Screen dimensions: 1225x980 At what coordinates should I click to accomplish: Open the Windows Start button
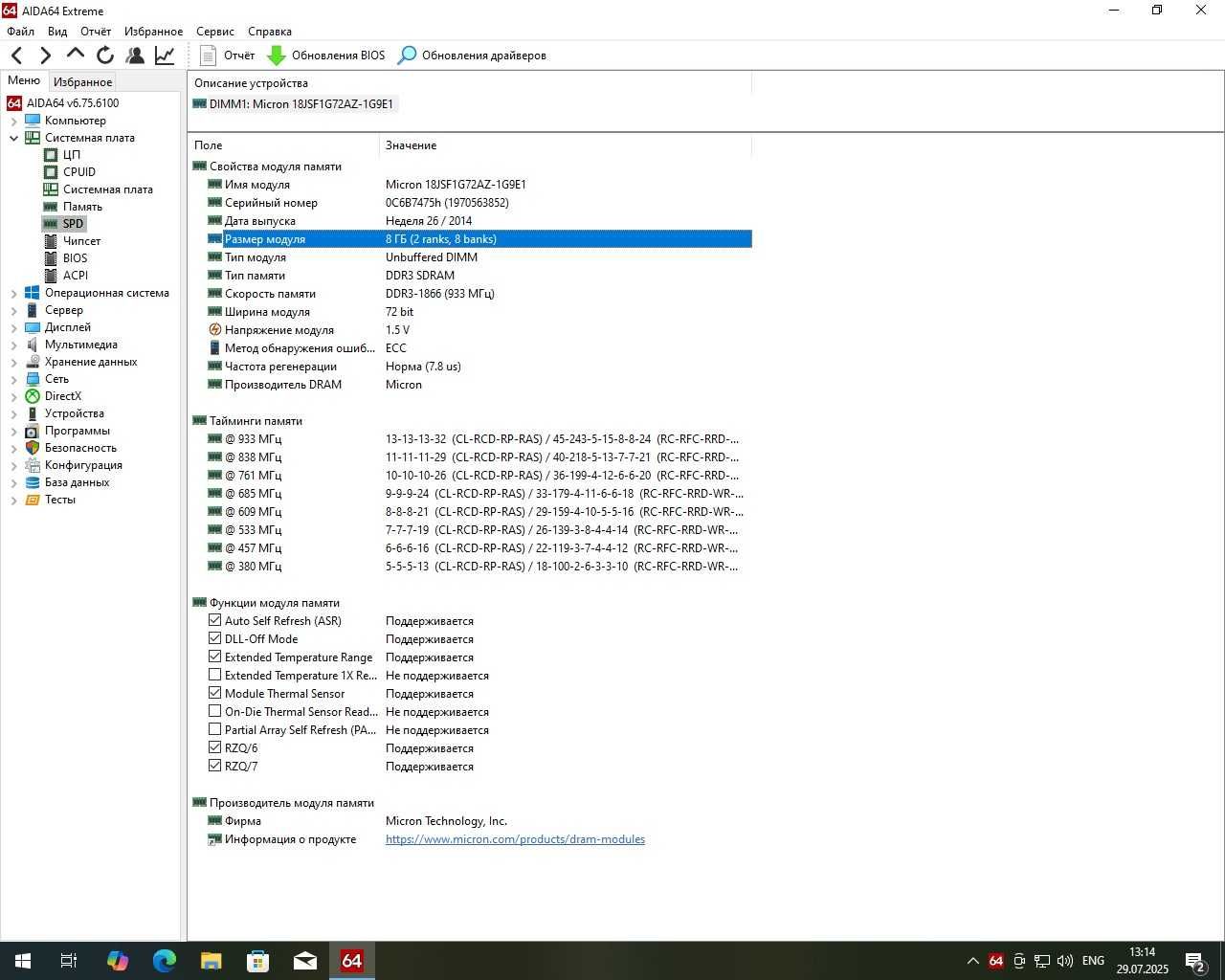point(23,961)
